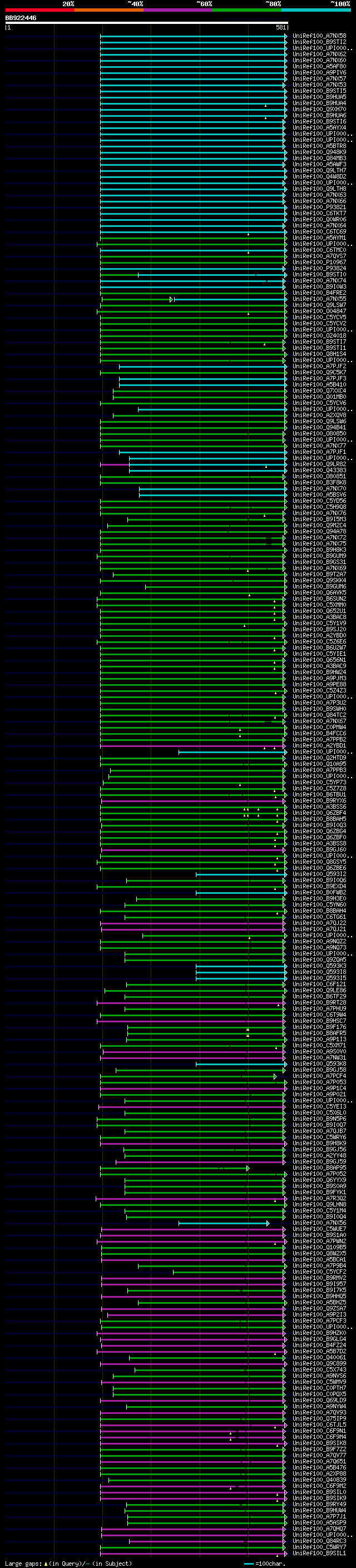Select the UniRef100_B9STI5 label
Image resolution: width=356 pixels, height=1568 pixels.
(x=319, y=91)
